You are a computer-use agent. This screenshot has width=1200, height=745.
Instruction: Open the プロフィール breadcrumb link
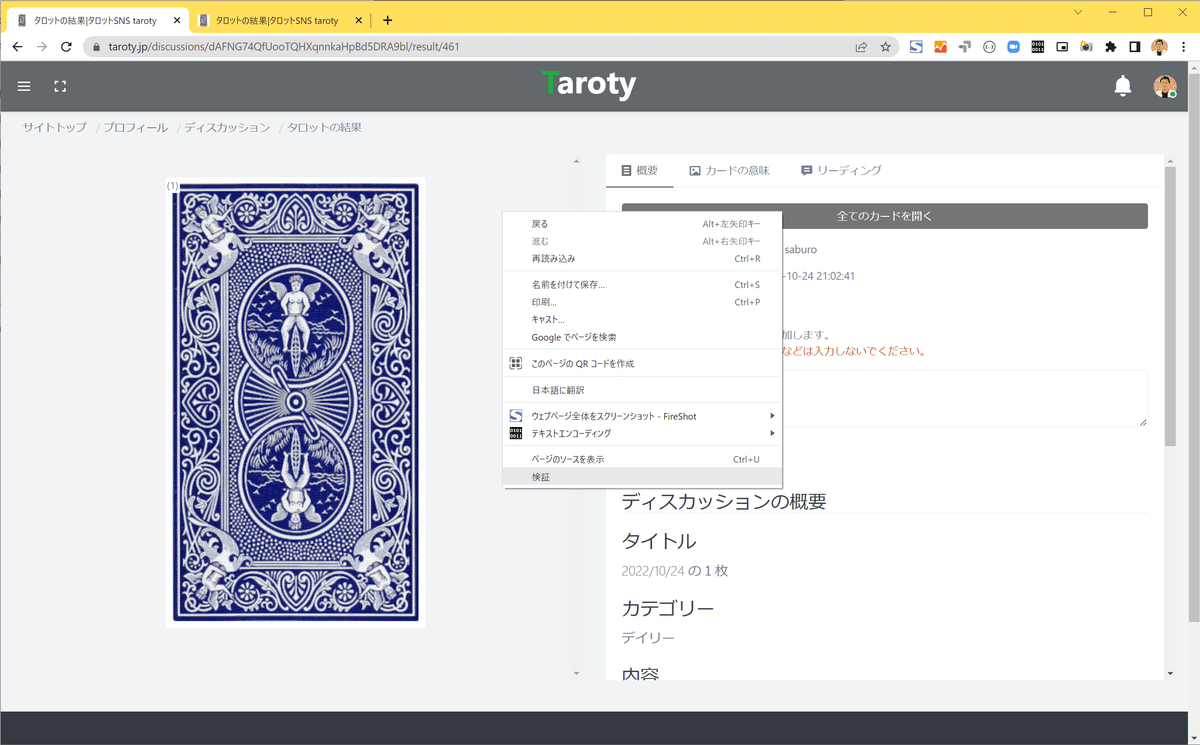point(135,128)
